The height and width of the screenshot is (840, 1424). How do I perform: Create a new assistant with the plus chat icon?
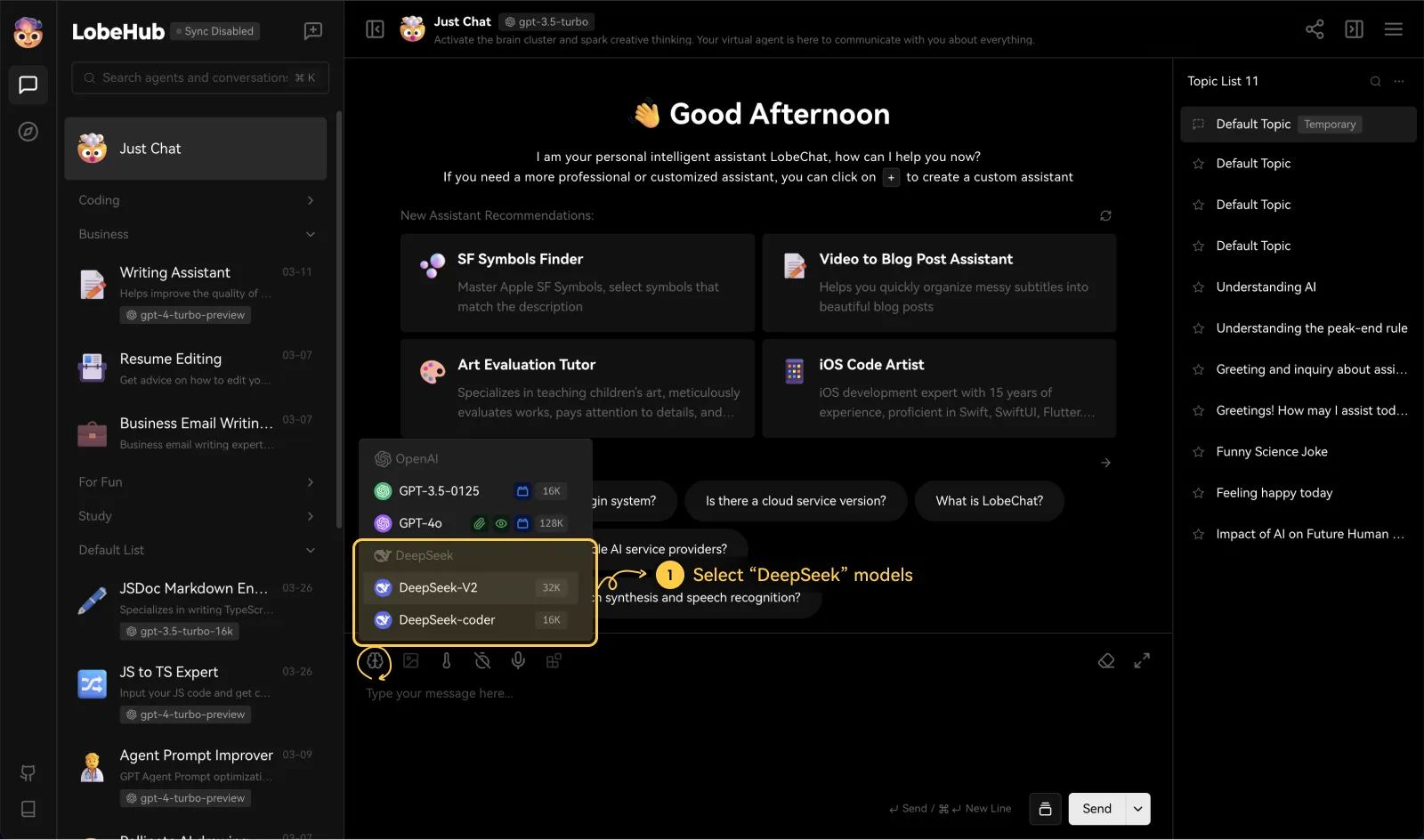(x=313, y=31)
